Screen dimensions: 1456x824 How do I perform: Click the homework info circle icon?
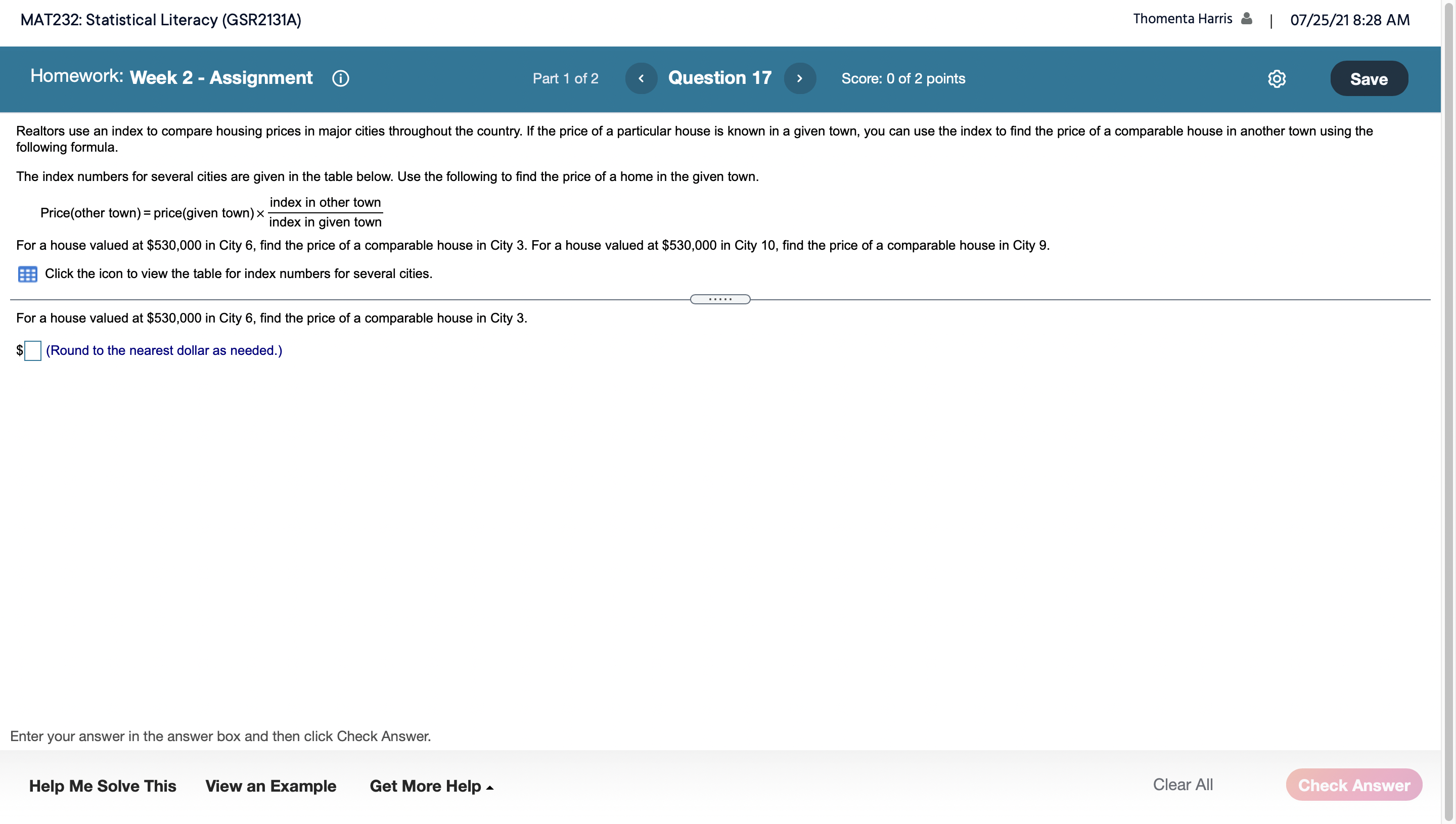click(x=340, y=78)
